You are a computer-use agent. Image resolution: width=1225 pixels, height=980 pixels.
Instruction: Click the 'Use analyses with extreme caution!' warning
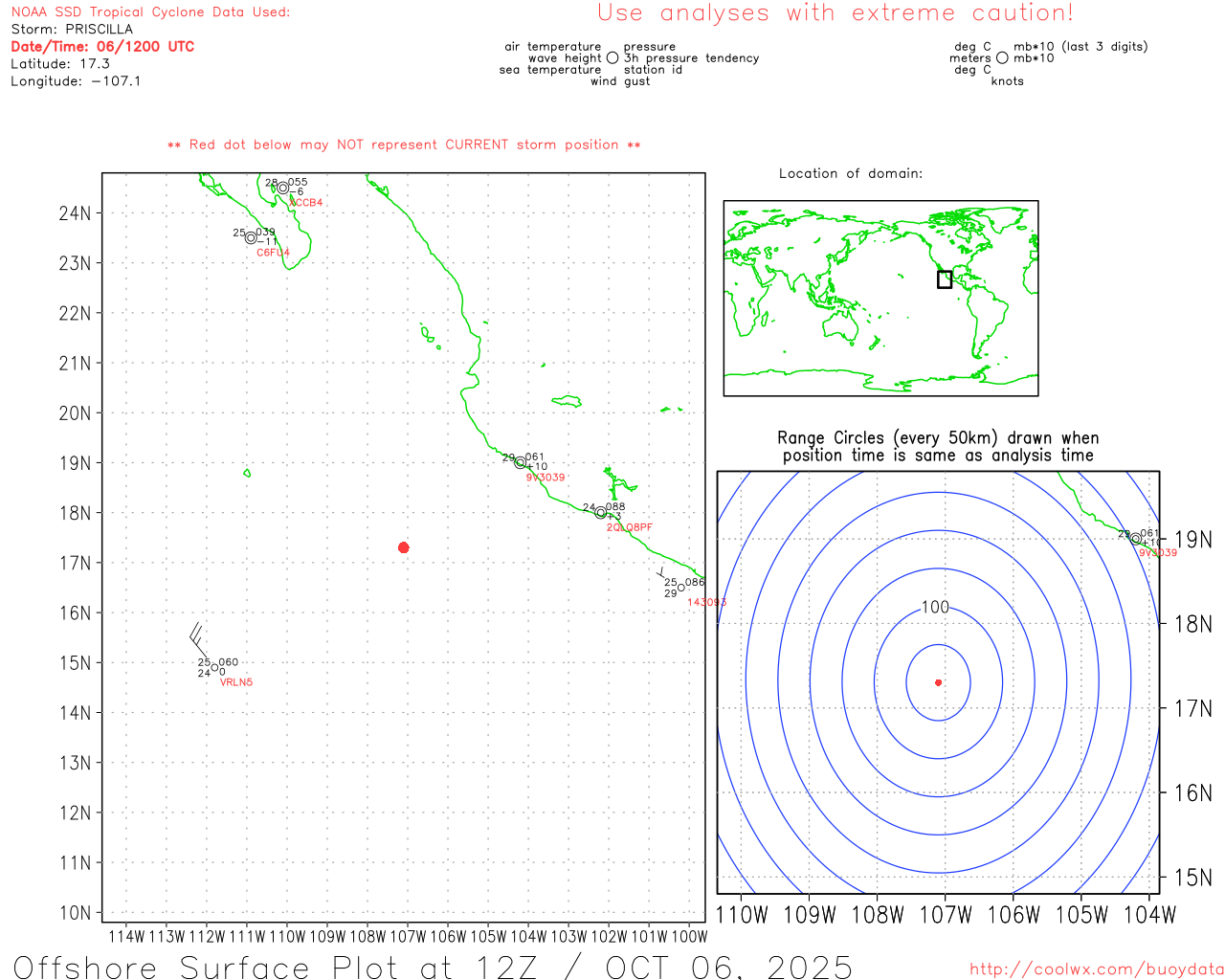click(x=835, y=13)
